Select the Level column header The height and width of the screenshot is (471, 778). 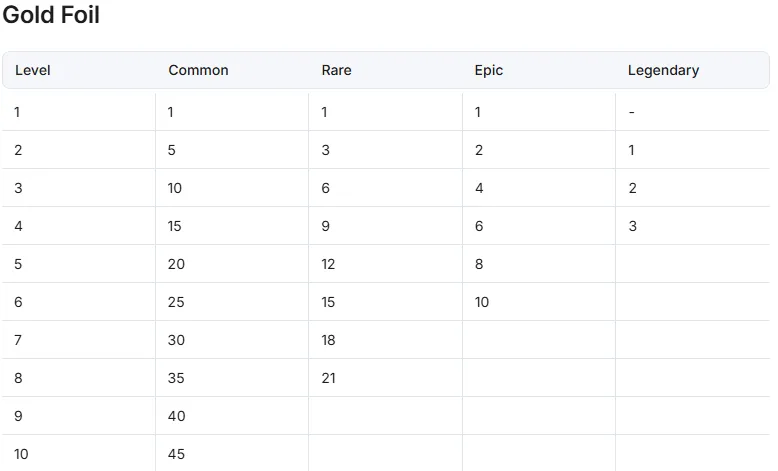tap(33, 70)
